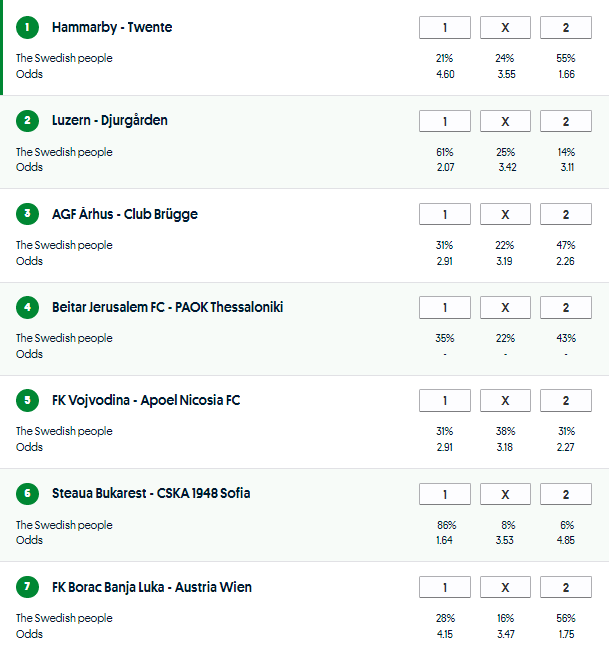The height and width of the screenshot is (654, 609).
Task: Select home win for Hammarby - Twente
Action: (445, 28)
